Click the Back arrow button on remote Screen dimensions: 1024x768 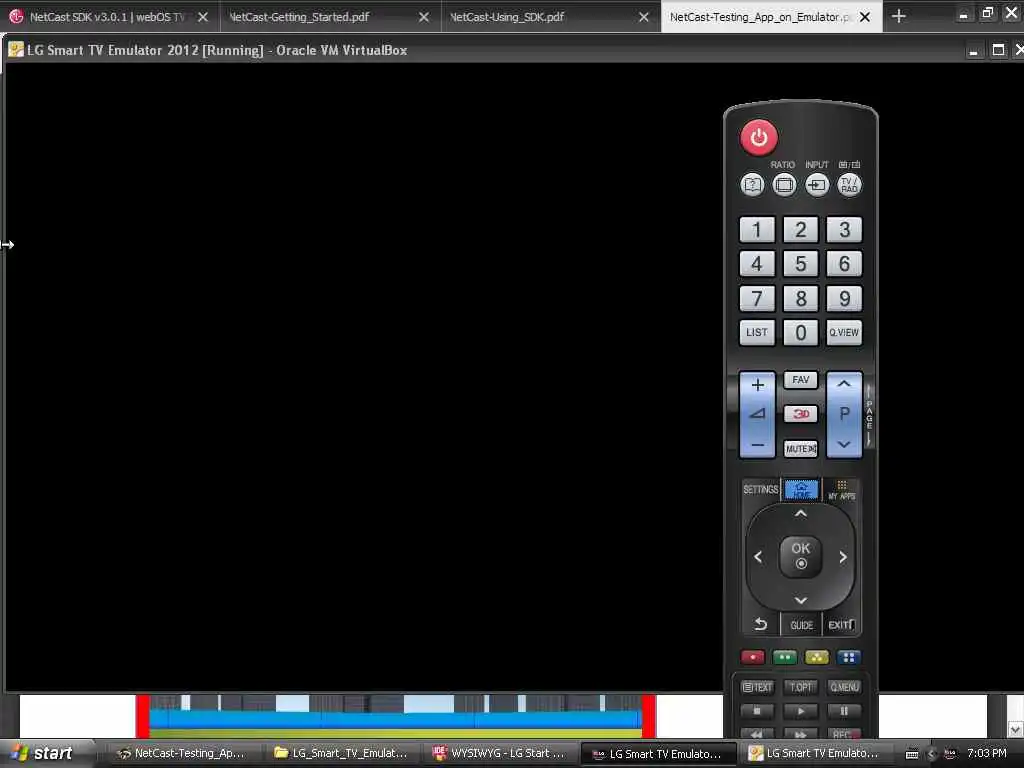[761, 625]
